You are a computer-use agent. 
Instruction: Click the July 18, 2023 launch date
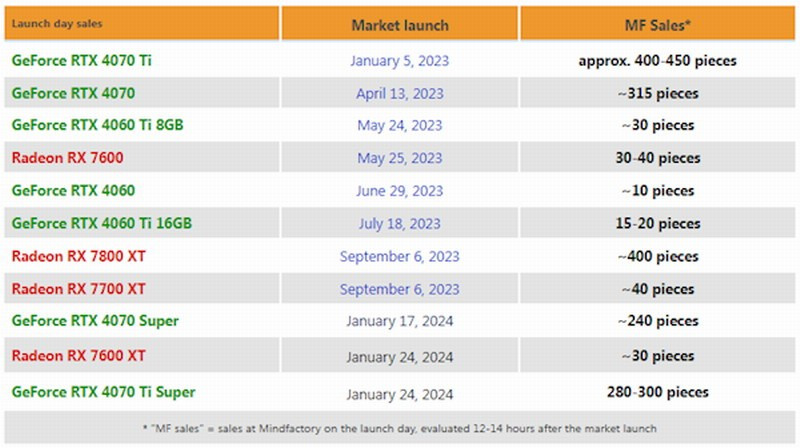coord(399,223)
